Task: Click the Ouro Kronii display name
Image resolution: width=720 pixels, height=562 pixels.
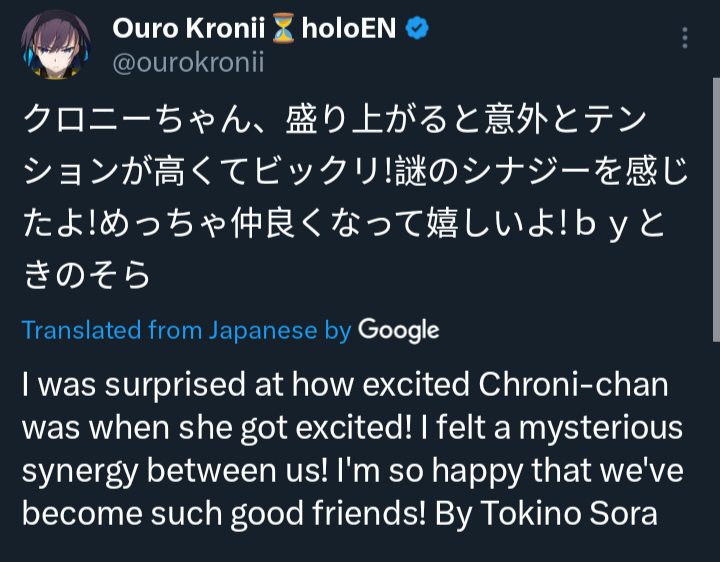Action: tap(189, 28)
